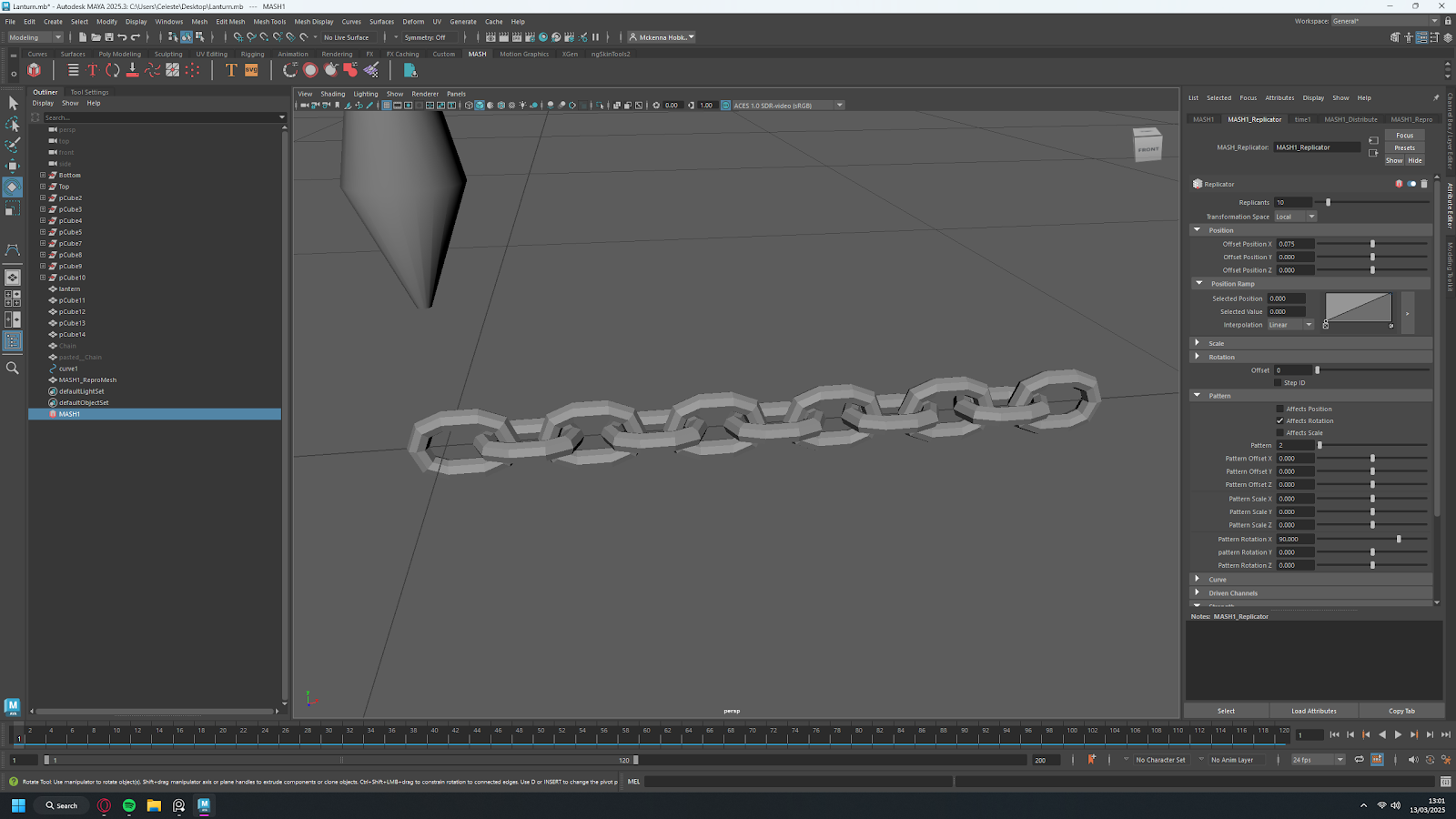Click the New Scene icon in status line
The height and width of the screenshot is (819, 1456).
pos(83,37)
